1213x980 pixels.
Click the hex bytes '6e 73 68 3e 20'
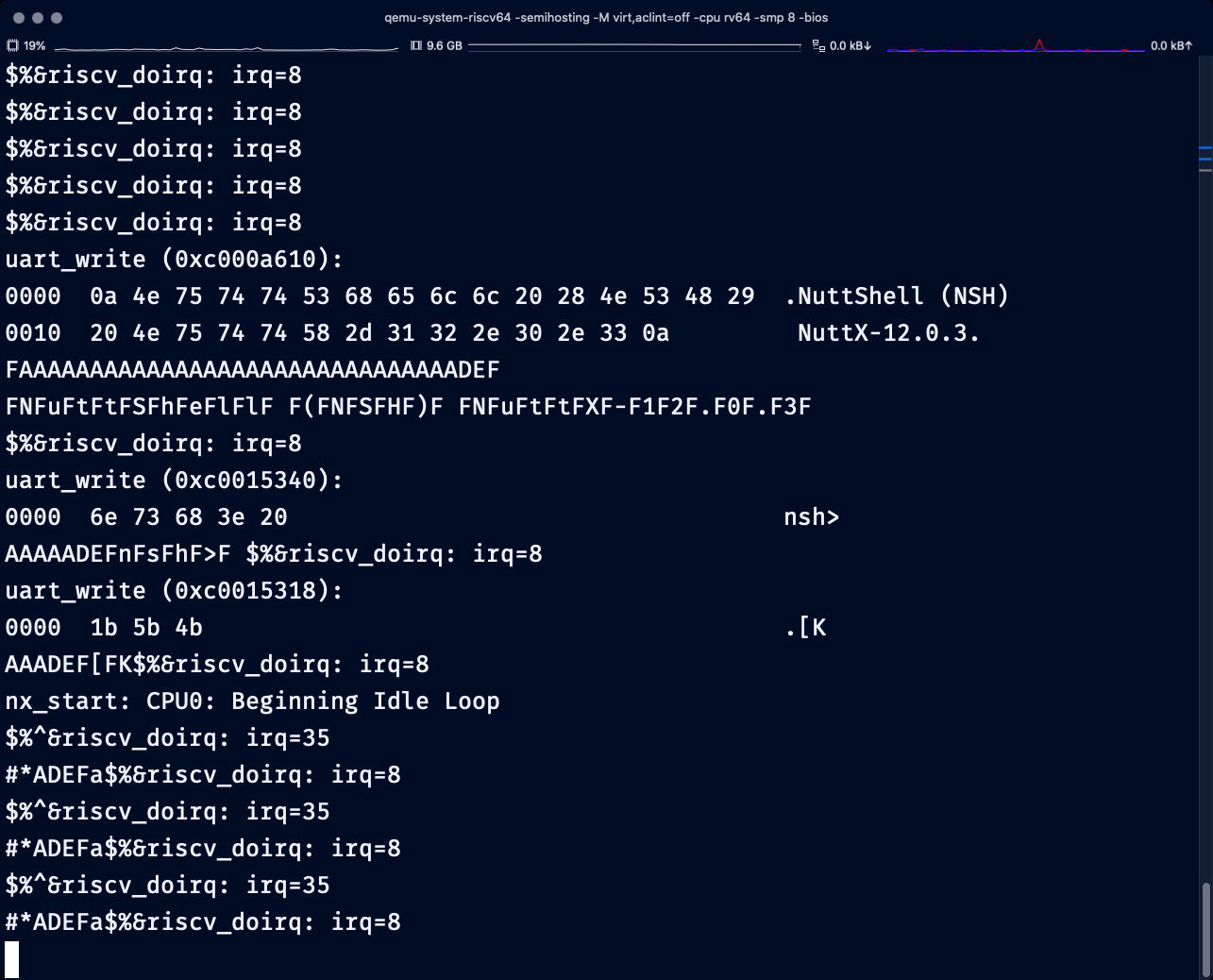pyautogui.click(x=189, y=517)
